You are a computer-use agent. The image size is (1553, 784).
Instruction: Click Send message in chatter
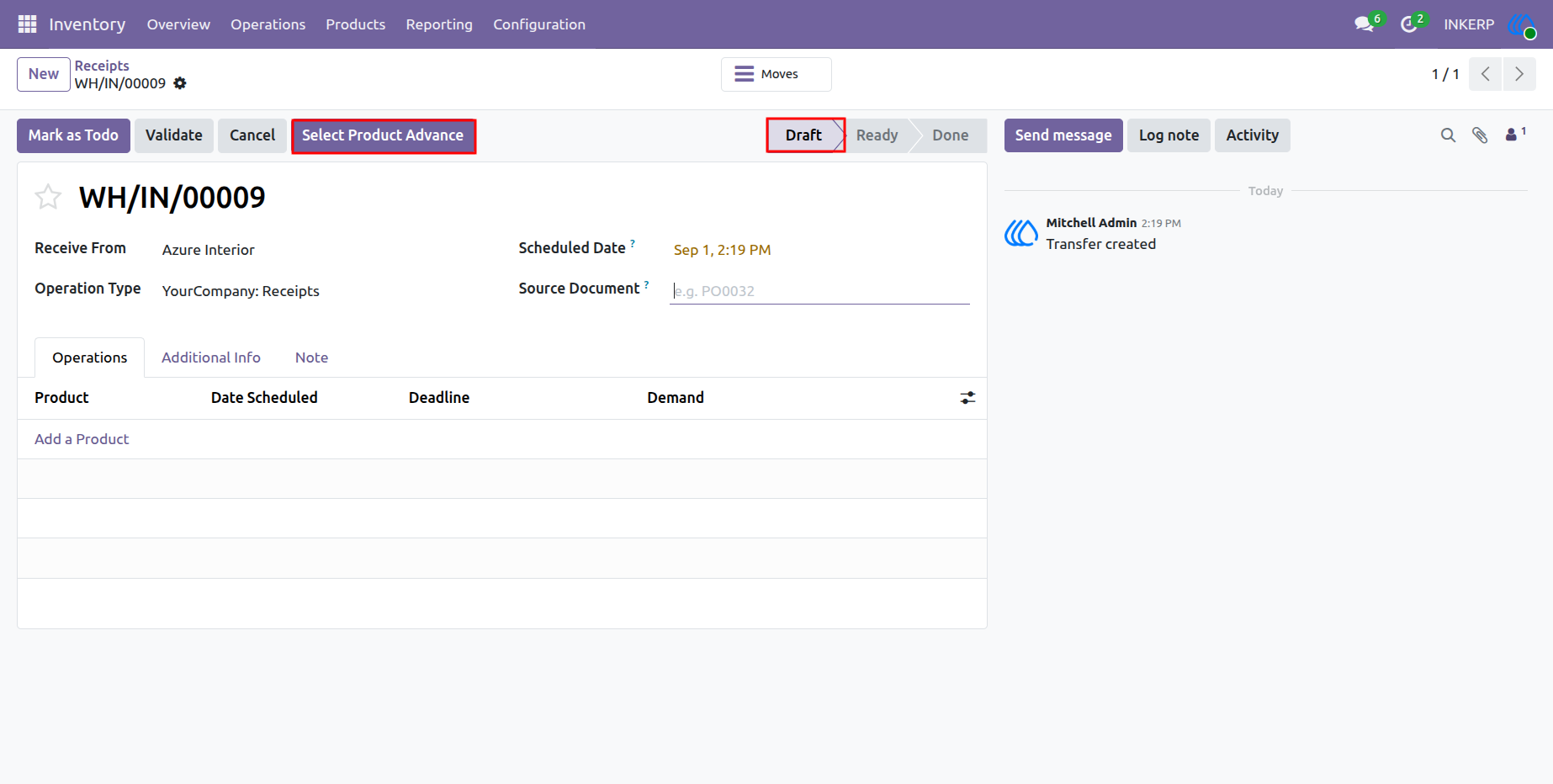click(1063, 135)
